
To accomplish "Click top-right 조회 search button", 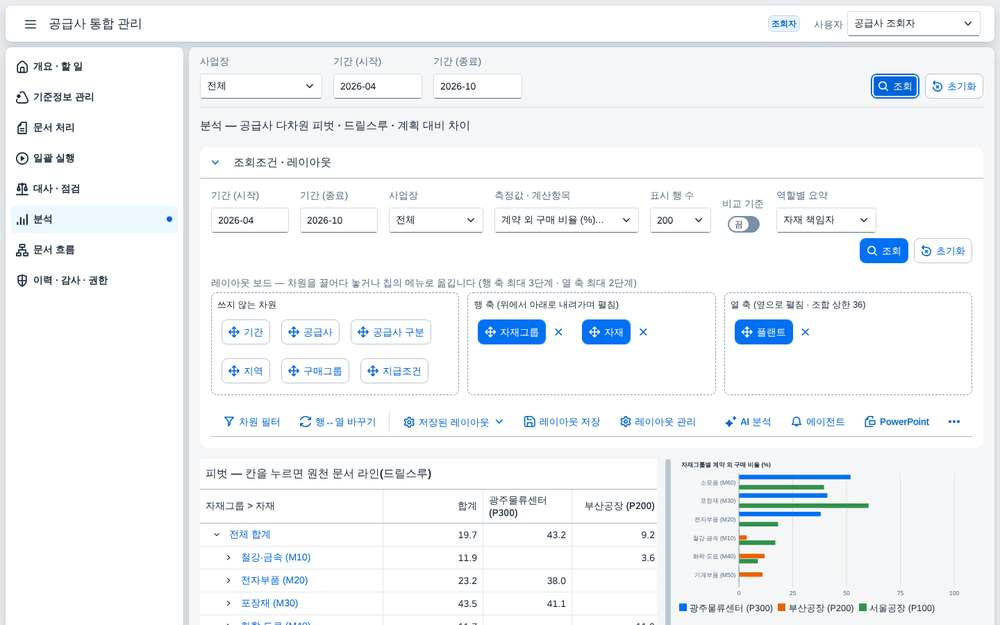I will click(x=895, y=86).
